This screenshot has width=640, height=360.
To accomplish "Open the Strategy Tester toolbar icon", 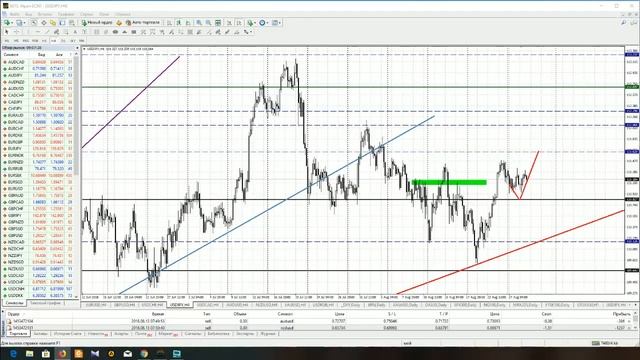I will 71,22.
